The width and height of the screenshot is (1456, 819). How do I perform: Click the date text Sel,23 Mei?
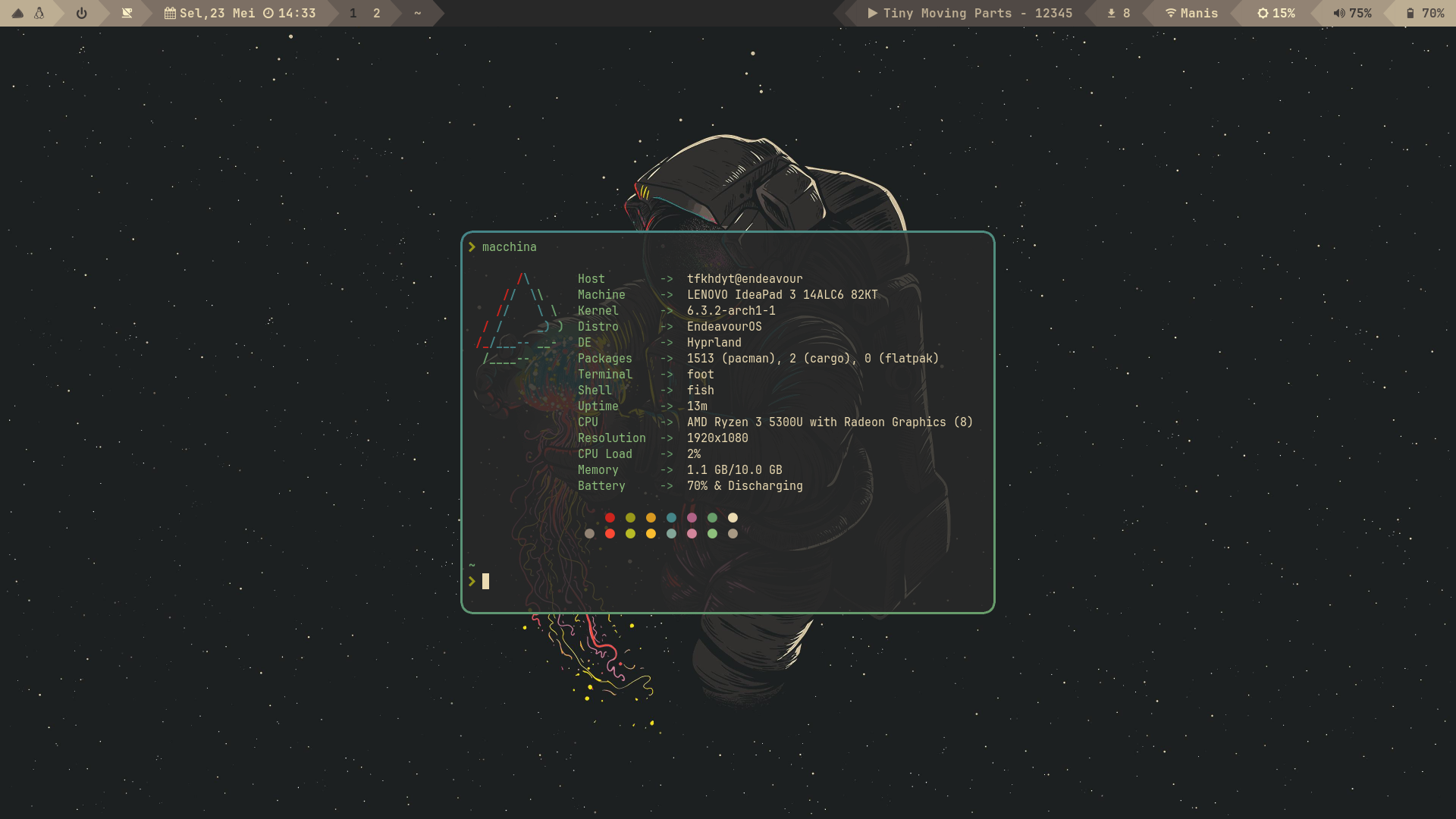[217, 13]
